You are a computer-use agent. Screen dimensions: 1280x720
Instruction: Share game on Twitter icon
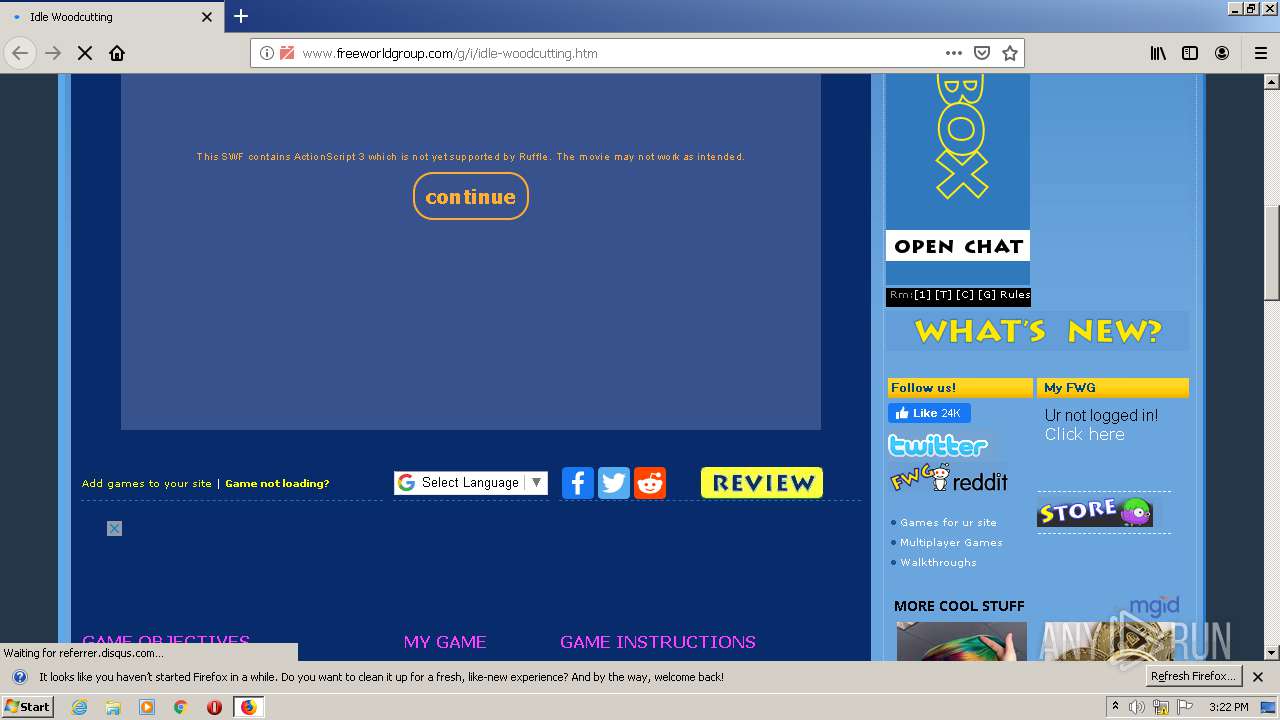pyautogui.click(x=614, y=483)
